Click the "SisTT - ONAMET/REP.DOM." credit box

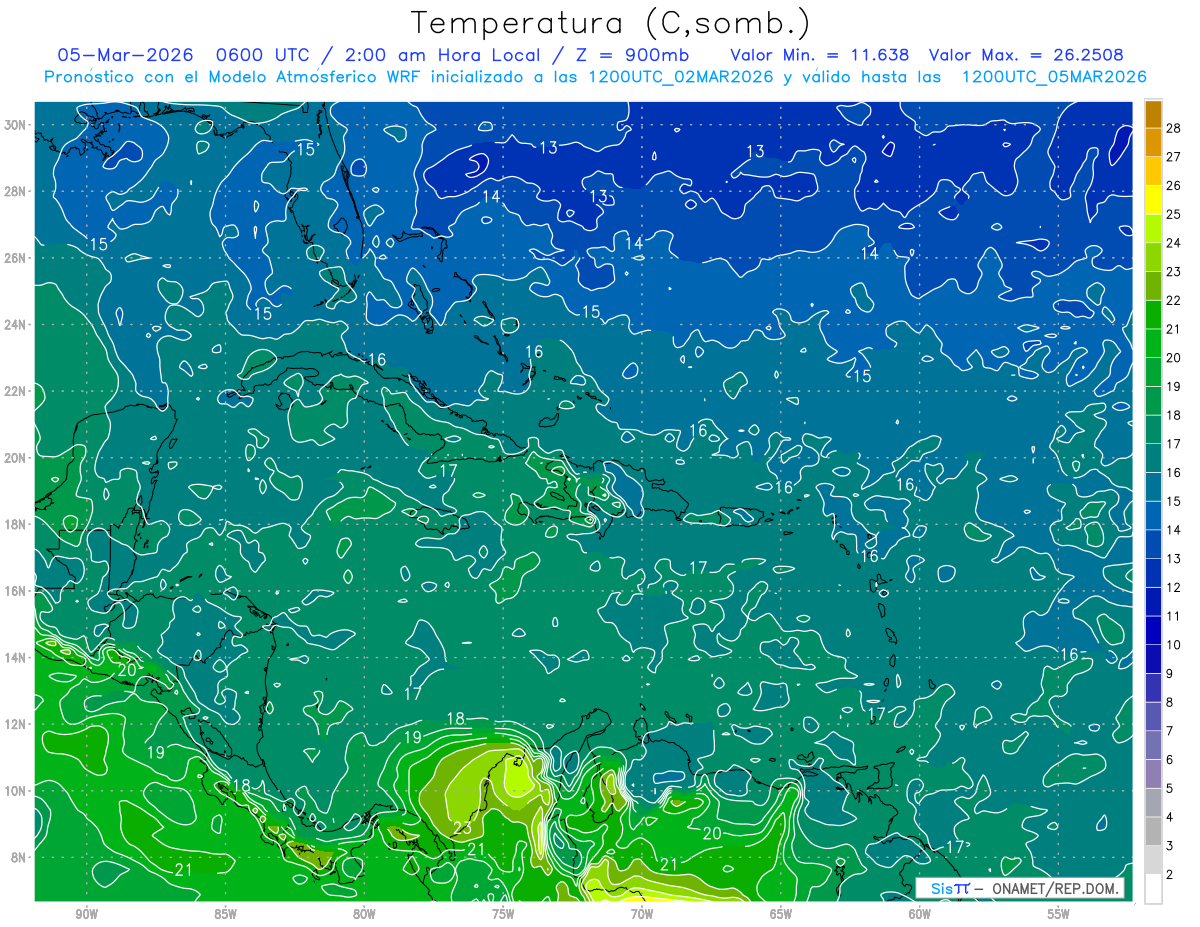click(1020, 888)
